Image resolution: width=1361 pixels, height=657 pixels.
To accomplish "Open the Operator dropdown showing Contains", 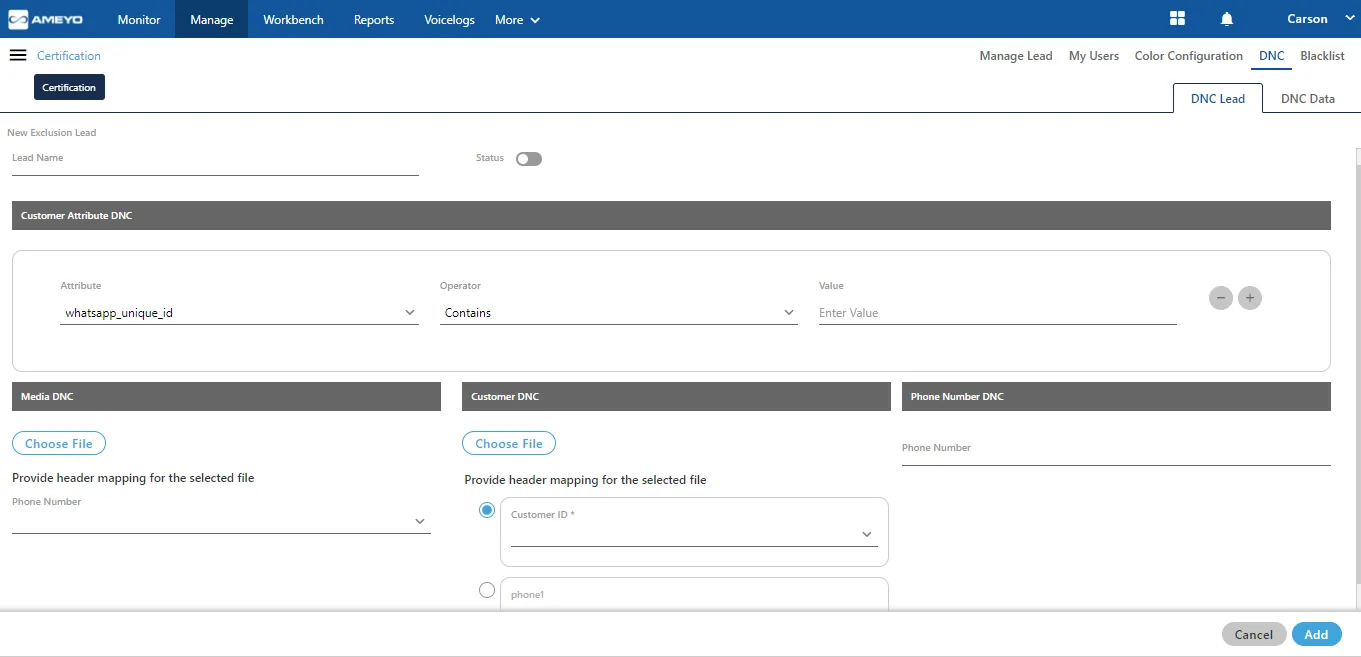I will 619,313.
